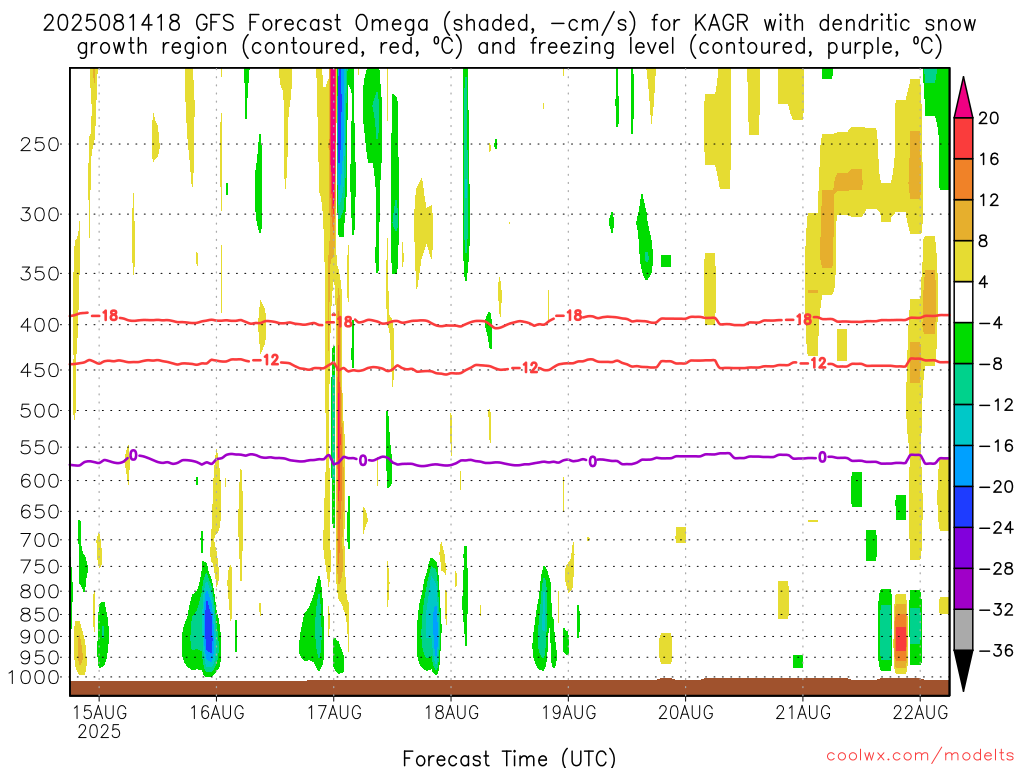This screenshot has height=768, width=1024.
Task: Click the colorbar value 16
Action: (x=989, y=159)
